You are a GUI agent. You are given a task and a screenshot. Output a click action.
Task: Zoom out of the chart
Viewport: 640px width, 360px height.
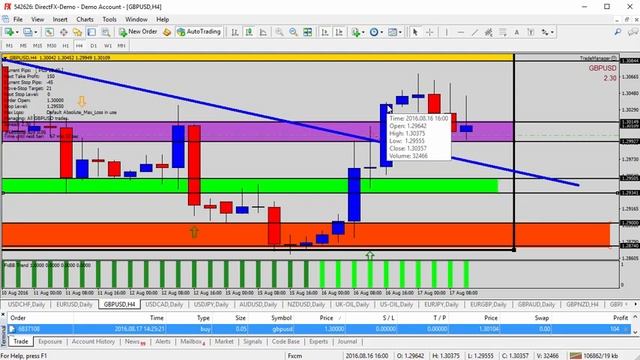pos(293,32)
